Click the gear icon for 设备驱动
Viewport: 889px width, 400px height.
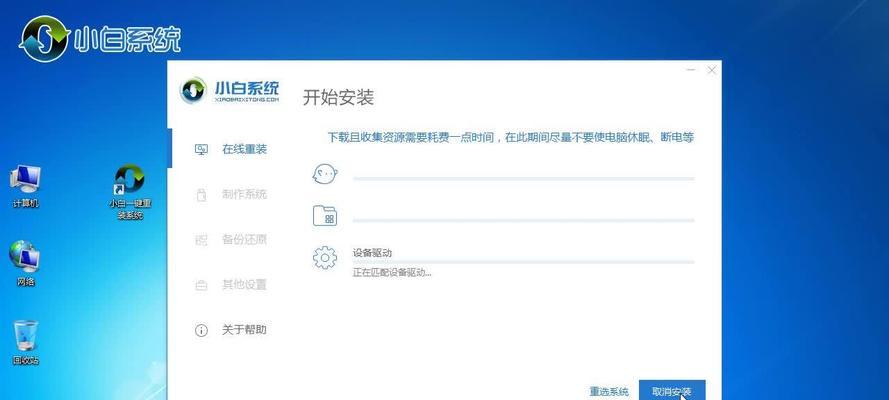click(325, 258)
